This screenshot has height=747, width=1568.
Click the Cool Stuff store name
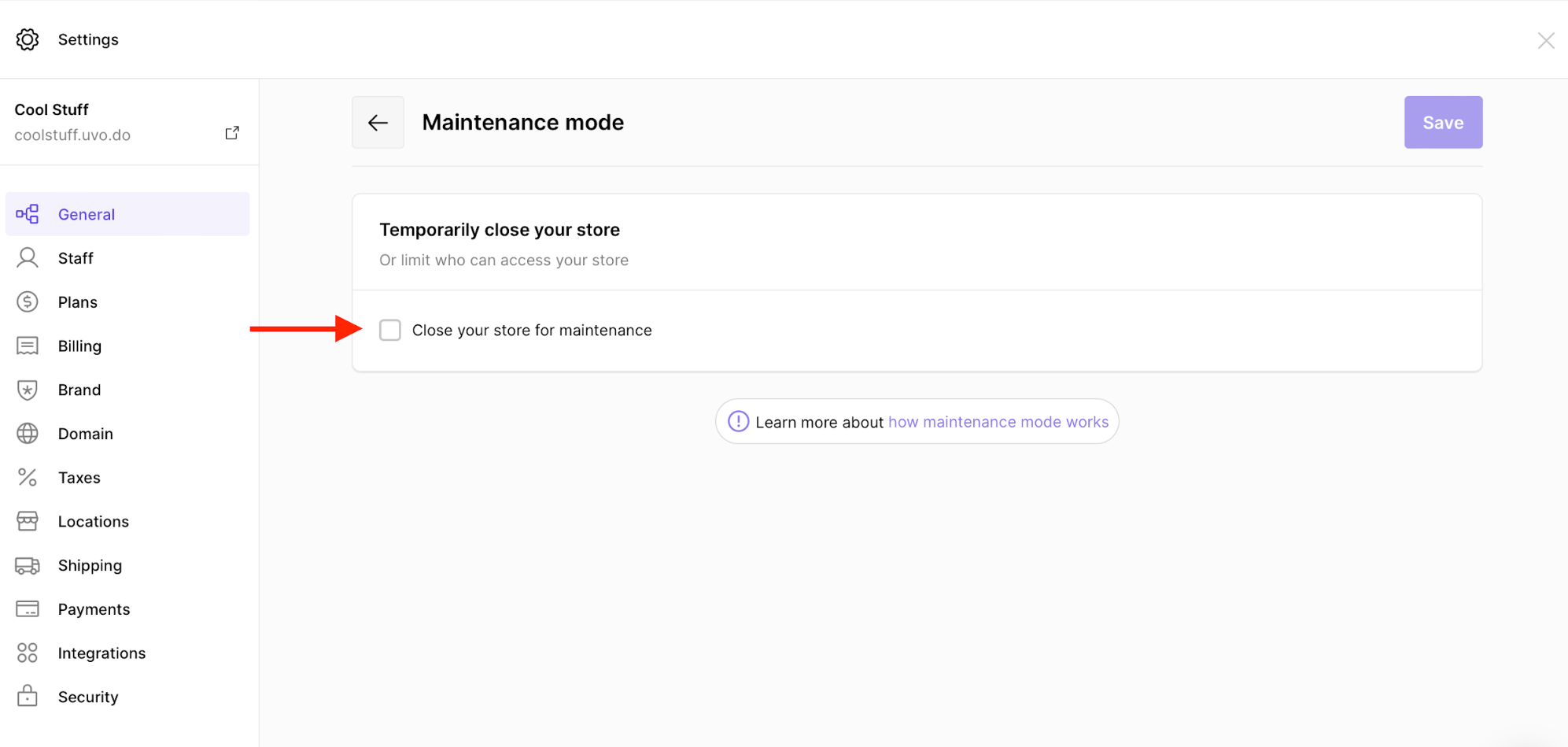(50, 109)
